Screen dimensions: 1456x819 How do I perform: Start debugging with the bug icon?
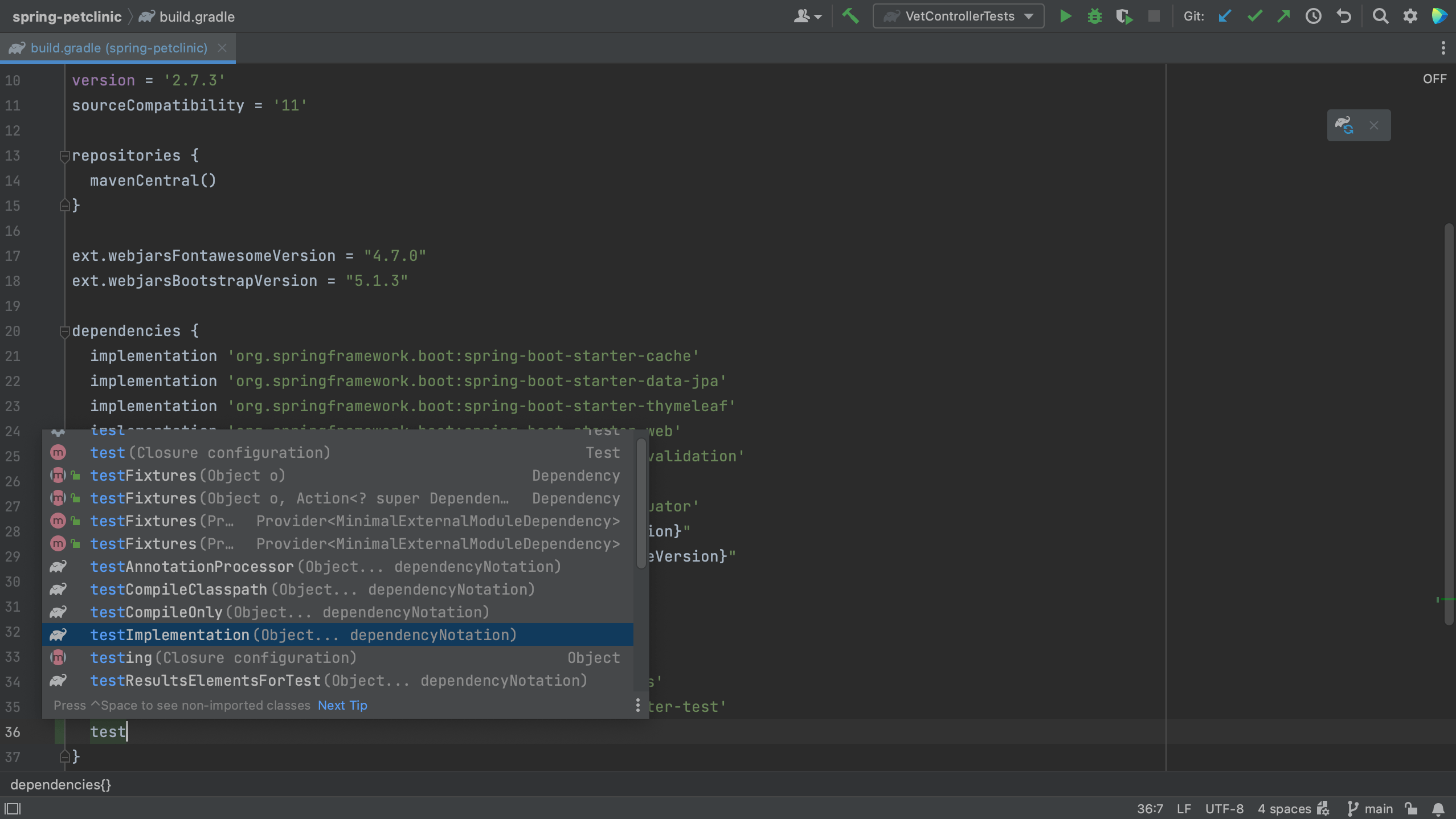1095,16
